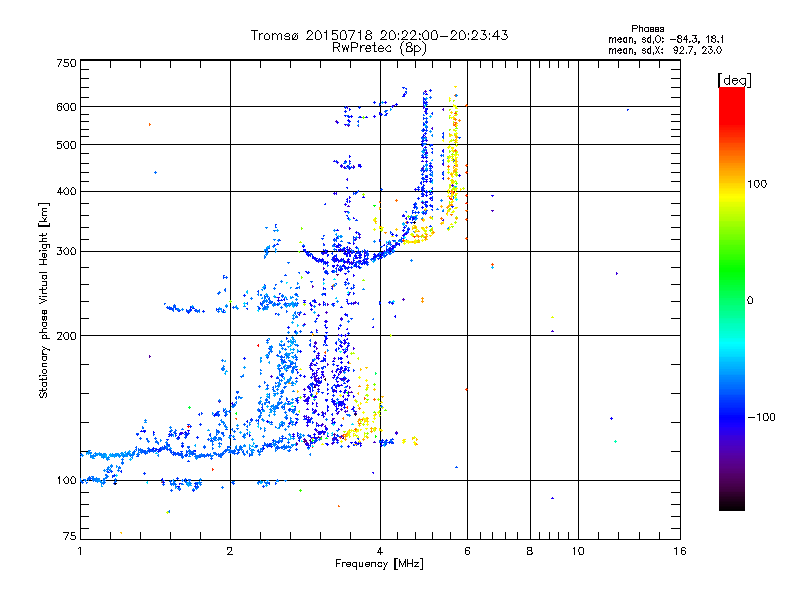Click the x-axis label '2'
The height and width of the screenshot is (600, 800).
tap(230, 551)
